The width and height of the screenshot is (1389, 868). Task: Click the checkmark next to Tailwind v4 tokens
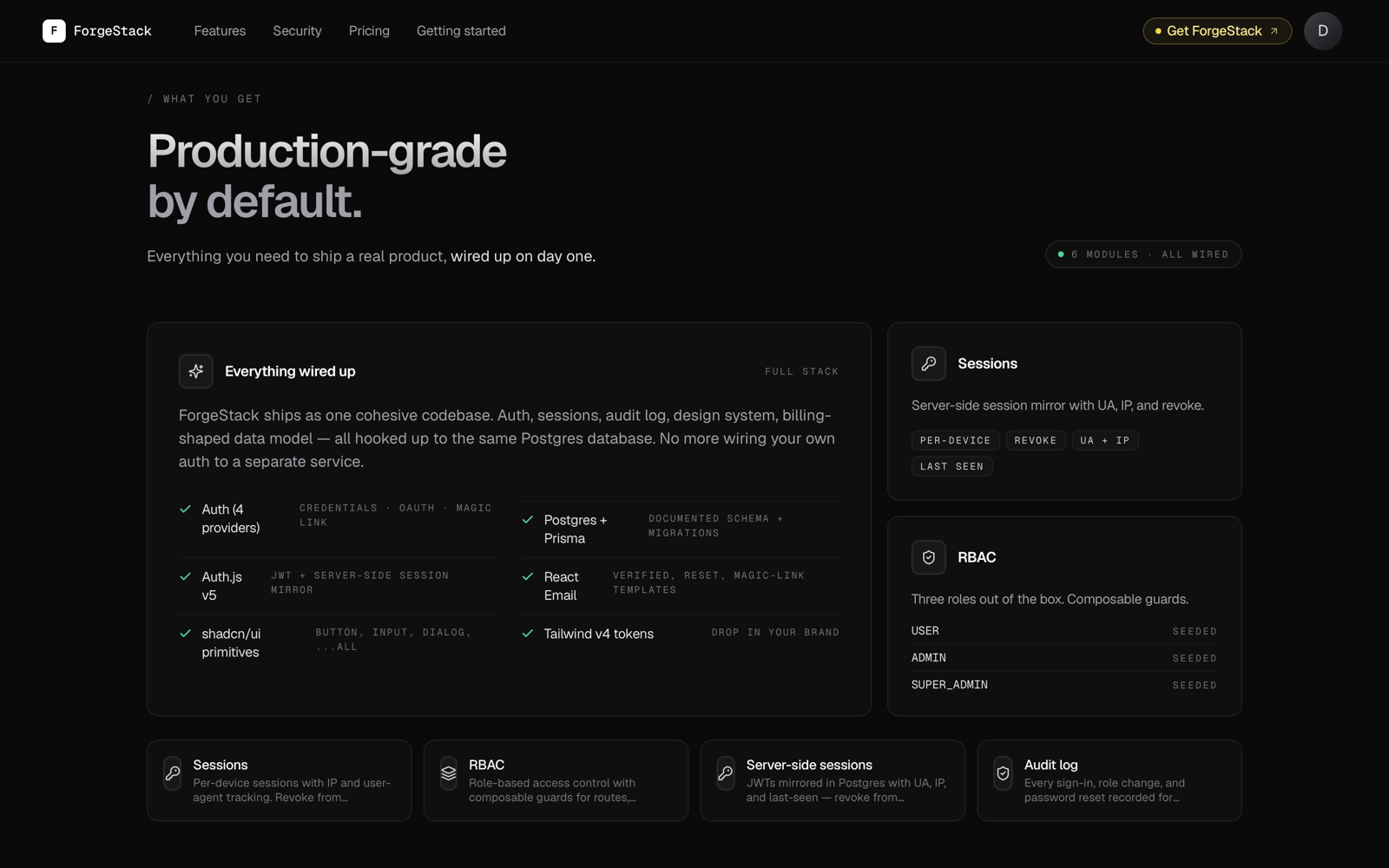pyautogui.click(x=527, y=634)
